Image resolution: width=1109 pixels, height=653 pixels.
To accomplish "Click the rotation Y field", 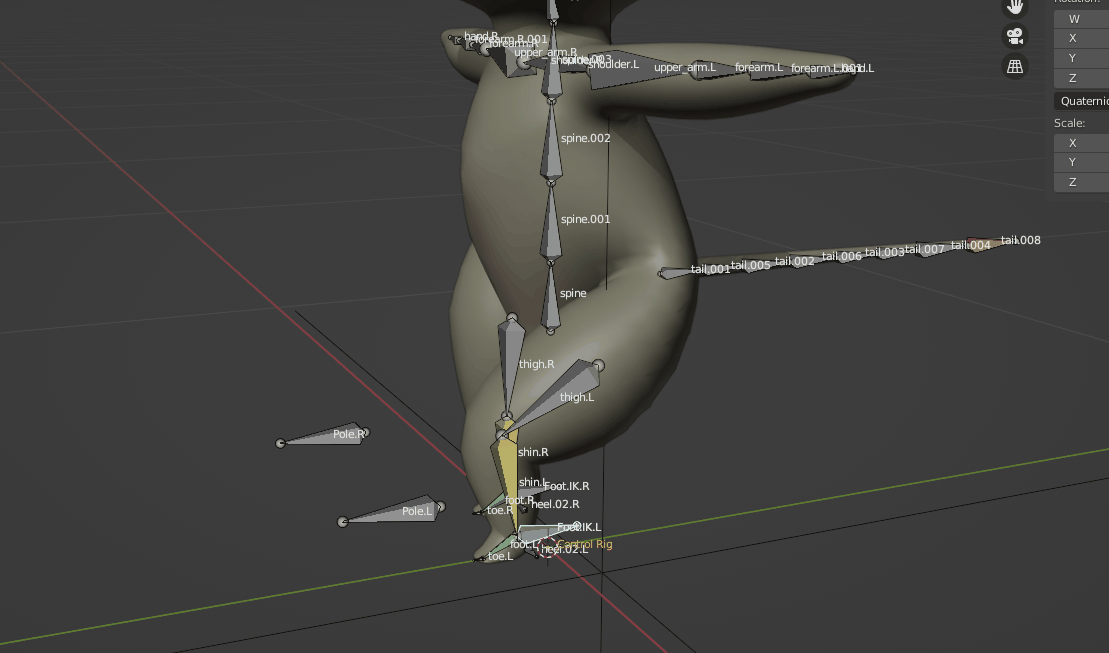I will tap(1081, 58).
